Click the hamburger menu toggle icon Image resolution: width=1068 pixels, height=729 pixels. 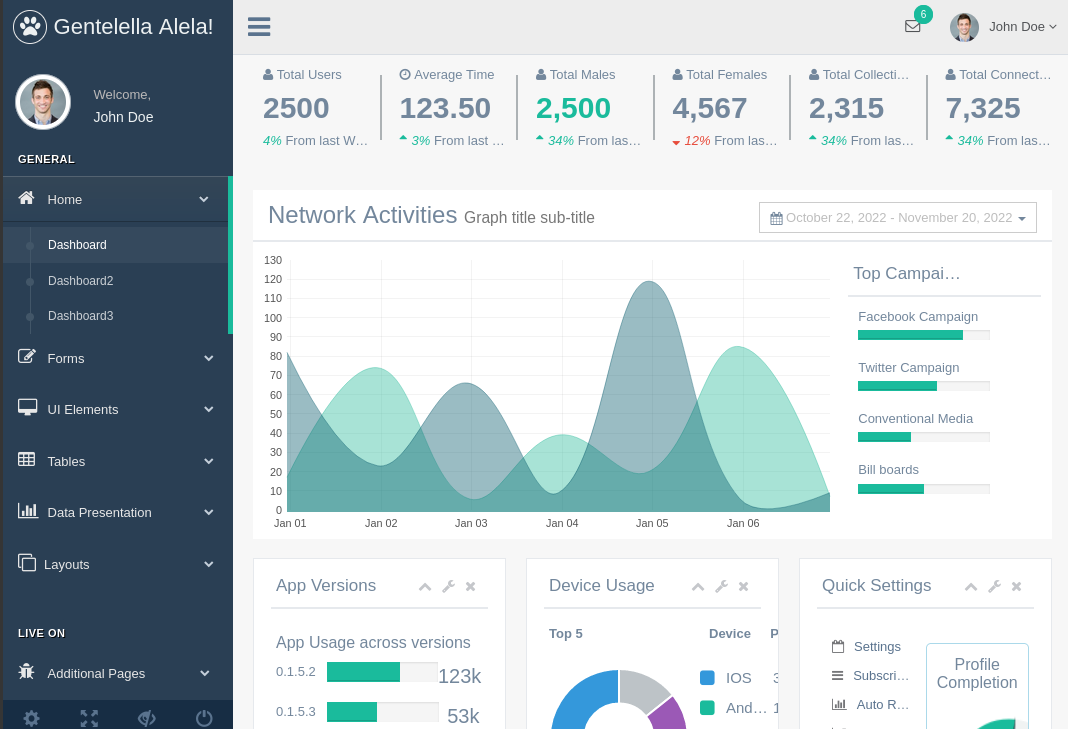click(x=259, y=27)
